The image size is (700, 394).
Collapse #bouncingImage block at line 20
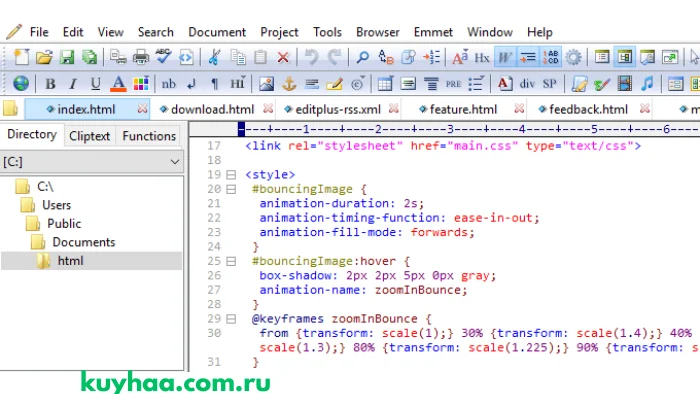point(231,189)
